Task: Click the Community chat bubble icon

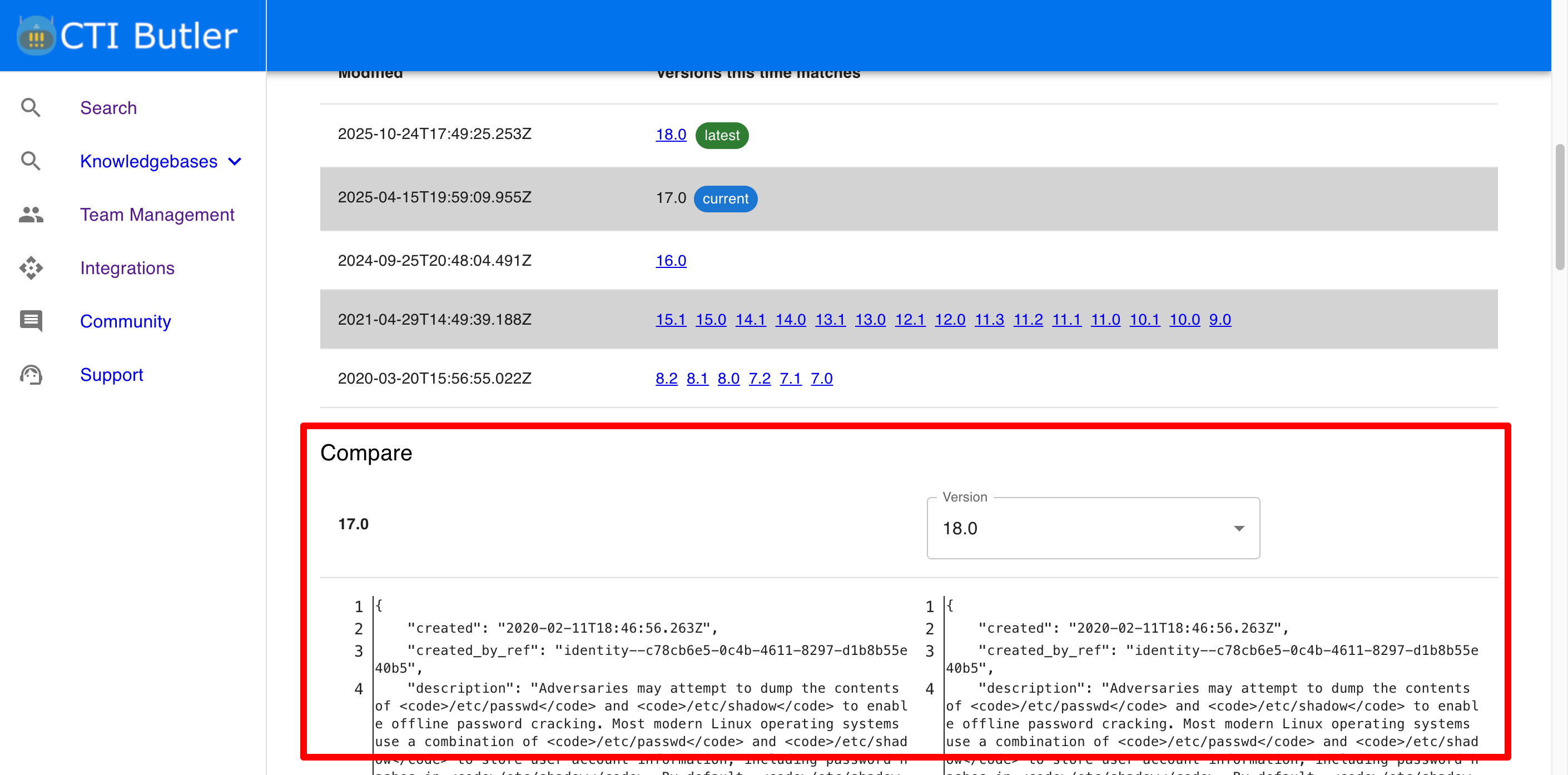Action: point(31,321)
